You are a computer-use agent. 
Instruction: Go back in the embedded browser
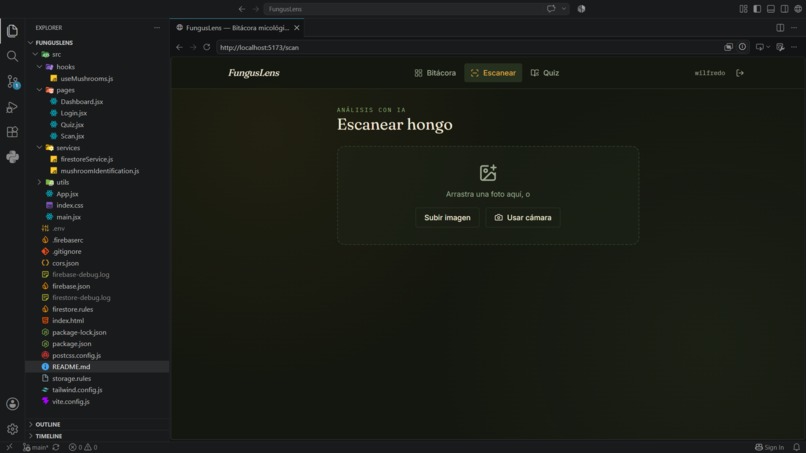179,47
